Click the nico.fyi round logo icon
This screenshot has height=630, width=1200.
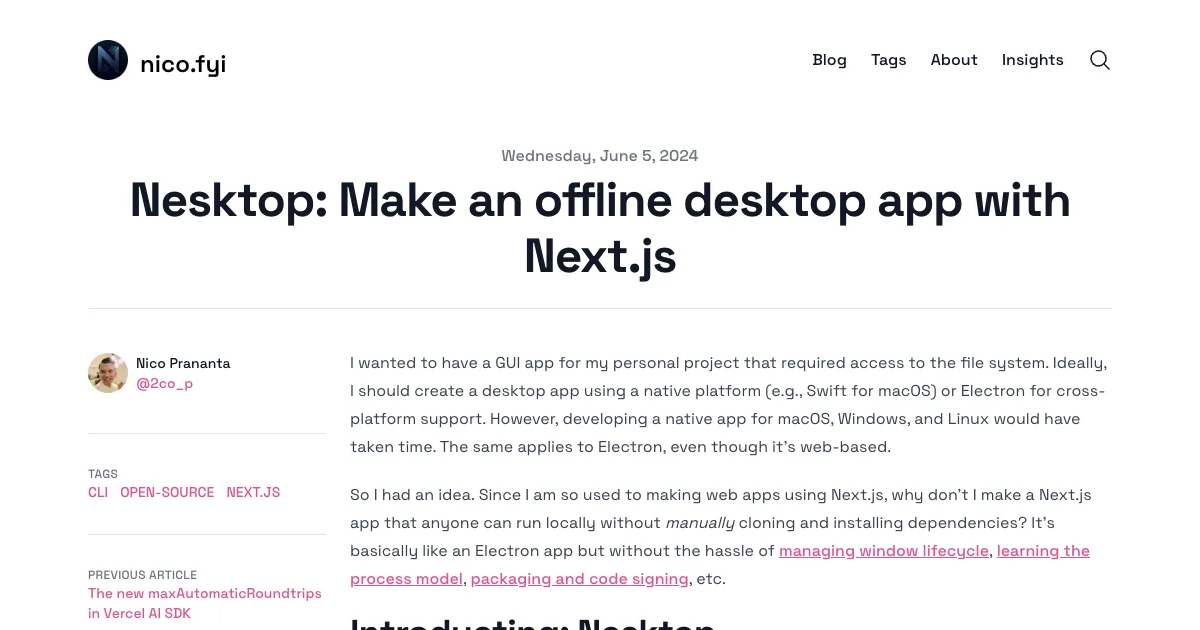click(108, 60)
